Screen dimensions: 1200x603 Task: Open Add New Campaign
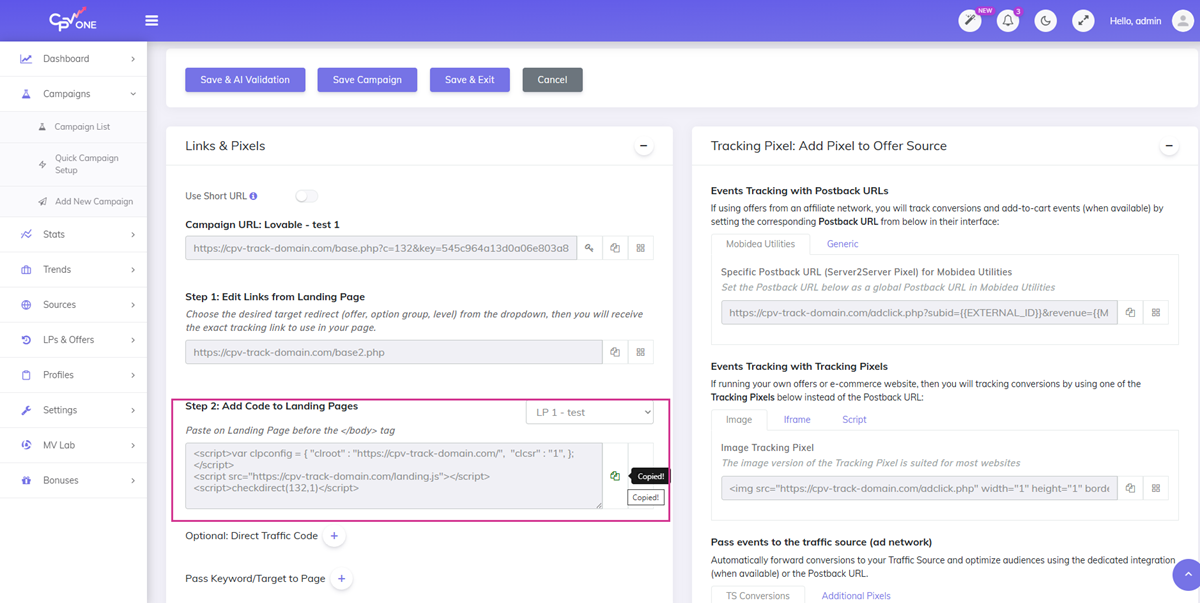coord(94,202)
